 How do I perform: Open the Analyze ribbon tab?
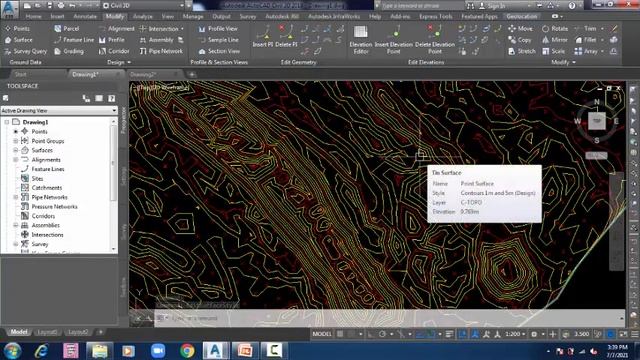click(x=142, y=16)
